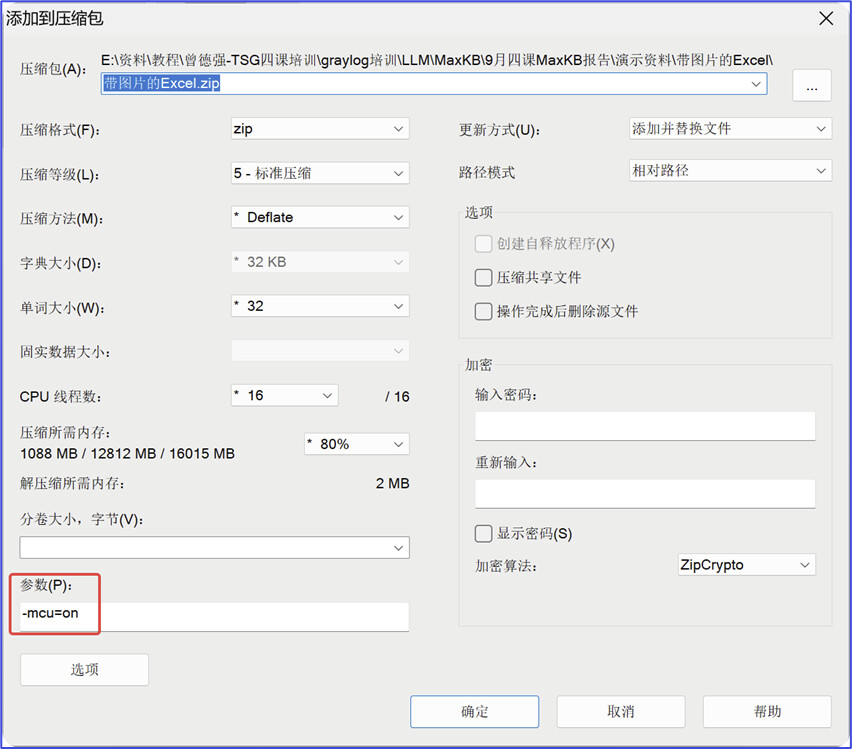Viewport: 852px width, 749px height.
Task: Check the show password option
Action: click(484, 533)
